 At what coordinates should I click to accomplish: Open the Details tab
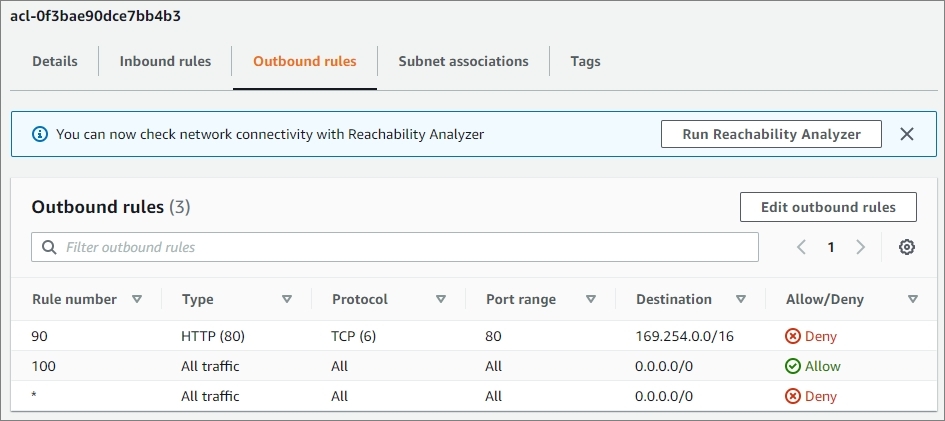tap(55, 61)
